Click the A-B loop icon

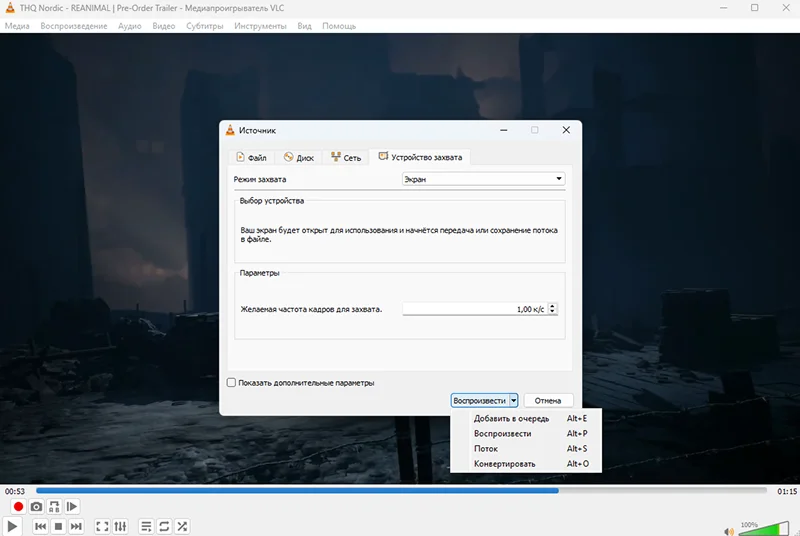pyautogui.click(x=54, y=507)
